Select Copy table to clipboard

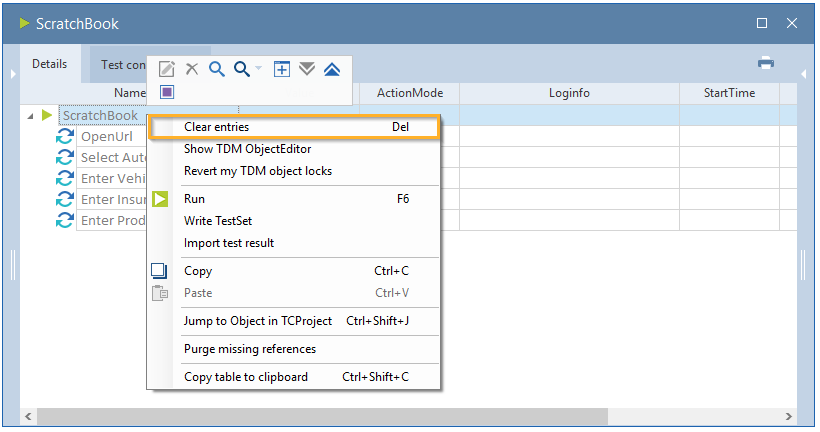246,377
